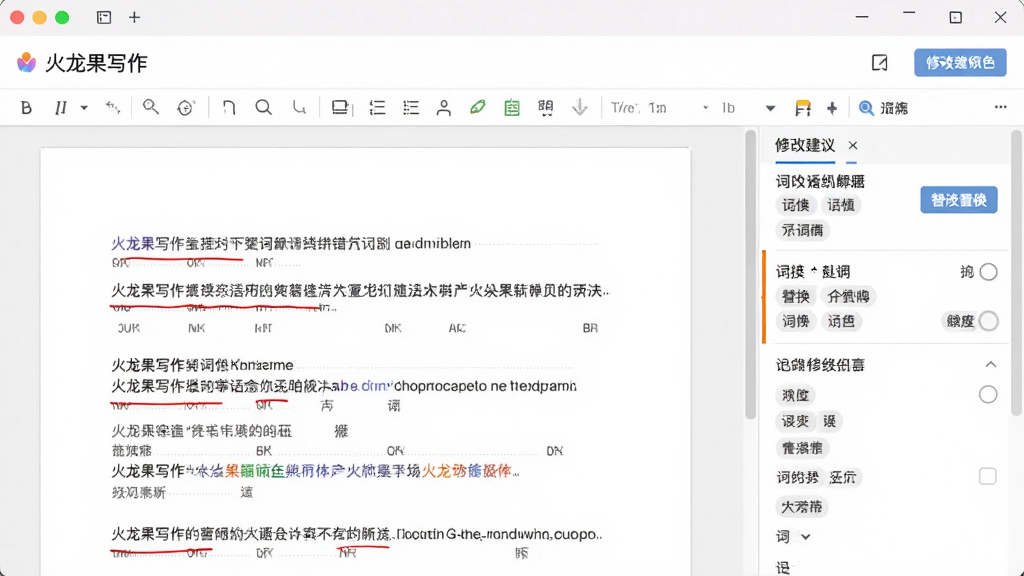This screenshot has height=576, width=1024.
Task: Click the line ending with 'geidmiblem'
Action: click(x=291, y=244)
